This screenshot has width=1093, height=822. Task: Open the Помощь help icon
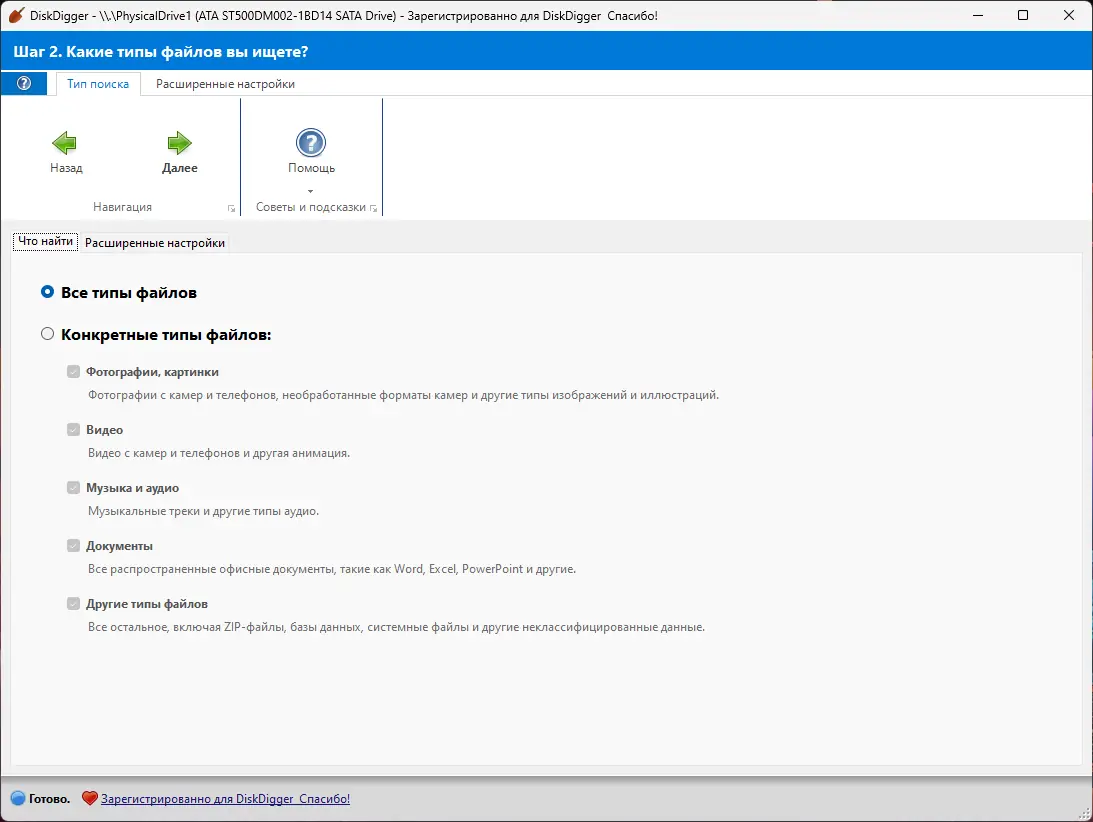point(311,143)
